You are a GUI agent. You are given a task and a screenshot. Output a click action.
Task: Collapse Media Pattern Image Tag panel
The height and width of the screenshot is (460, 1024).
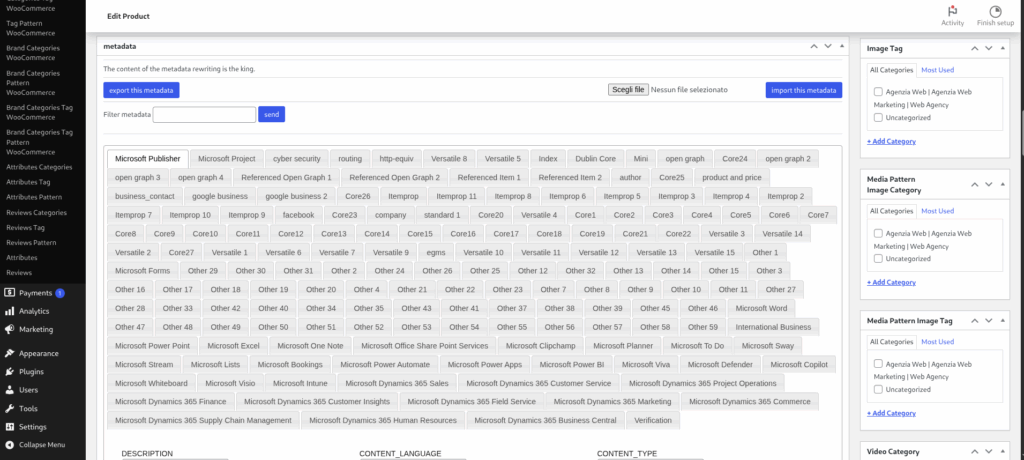click(1002, 321)
